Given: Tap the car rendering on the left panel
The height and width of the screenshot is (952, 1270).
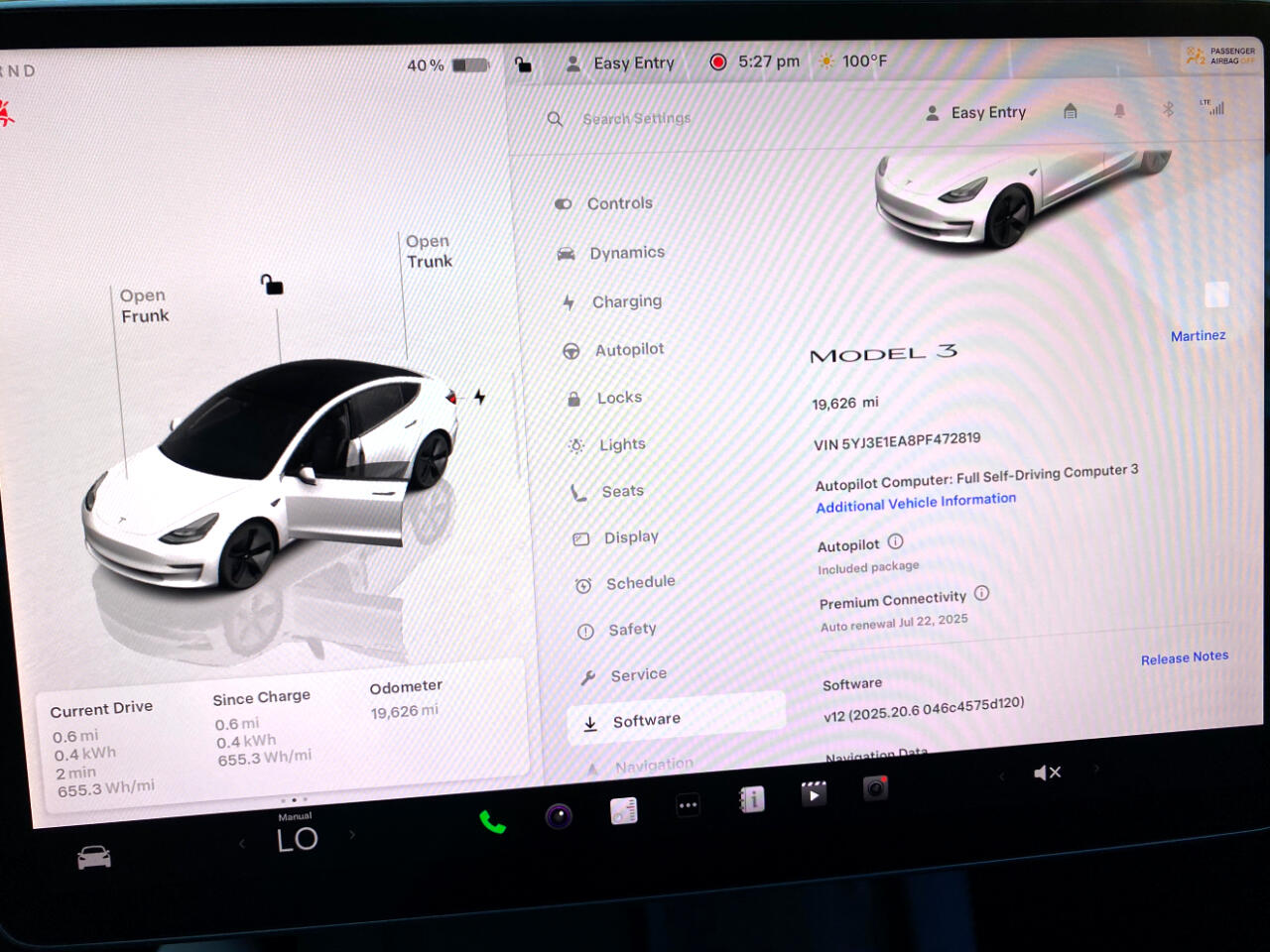Looking at the screenshot, I should 271,474.
